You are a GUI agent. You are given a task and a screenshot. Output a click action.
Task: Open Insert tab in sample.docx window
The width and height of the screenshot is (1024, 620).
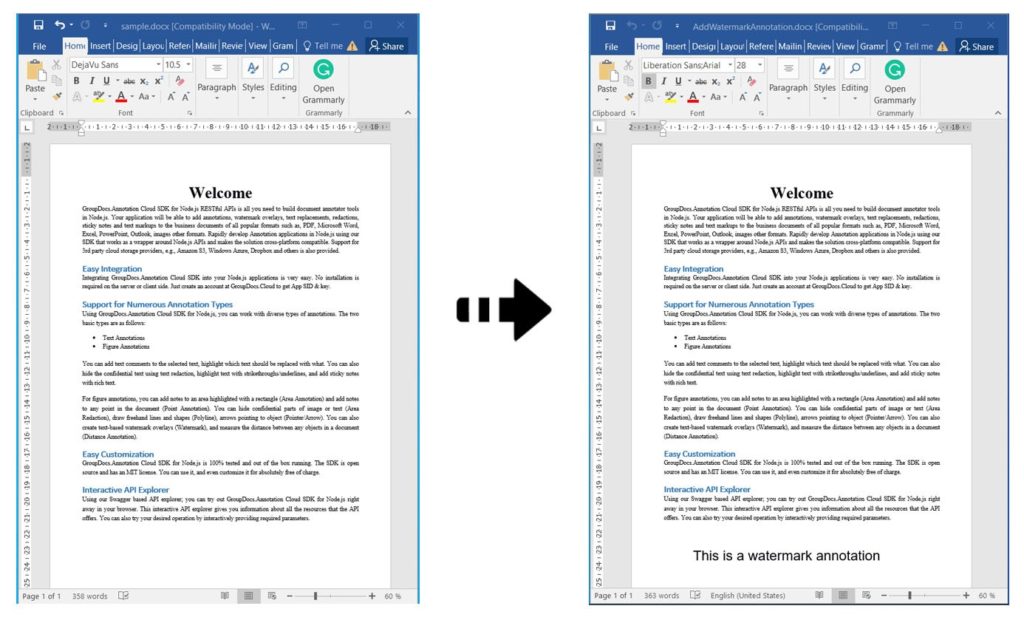[100, 46]
